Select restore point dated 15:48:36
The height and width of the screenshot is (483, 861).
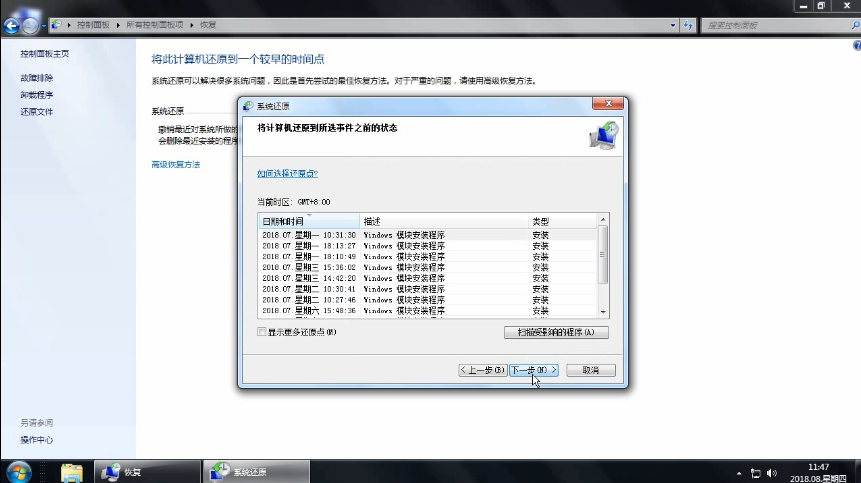pyautogui.click(x=427, y=311)
